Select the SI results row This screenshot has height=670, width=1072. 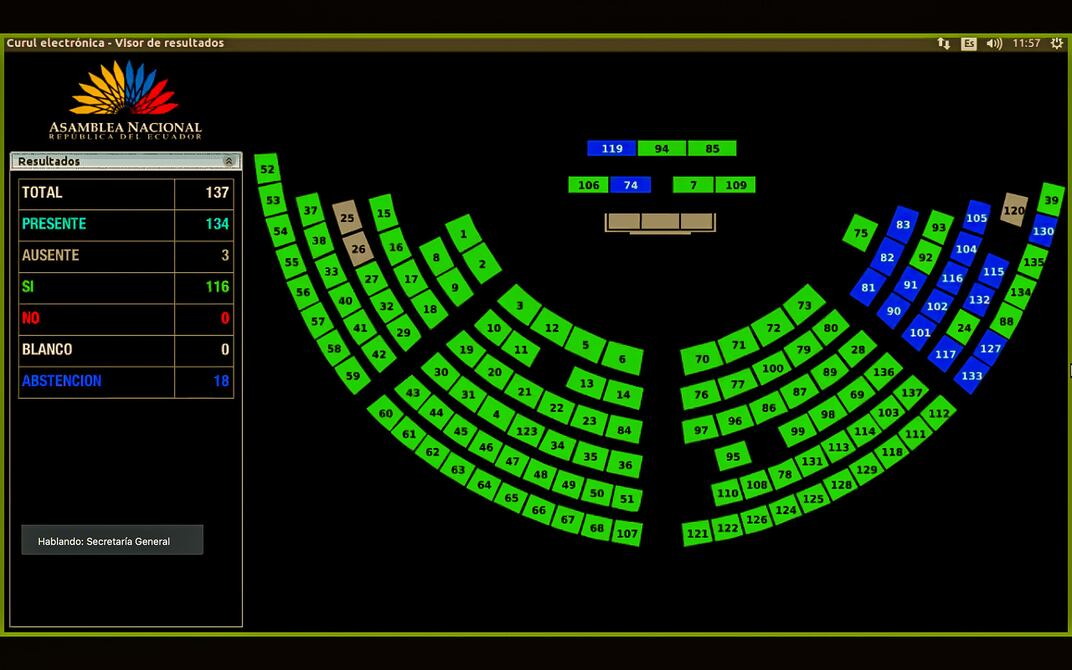pos(126,287)
